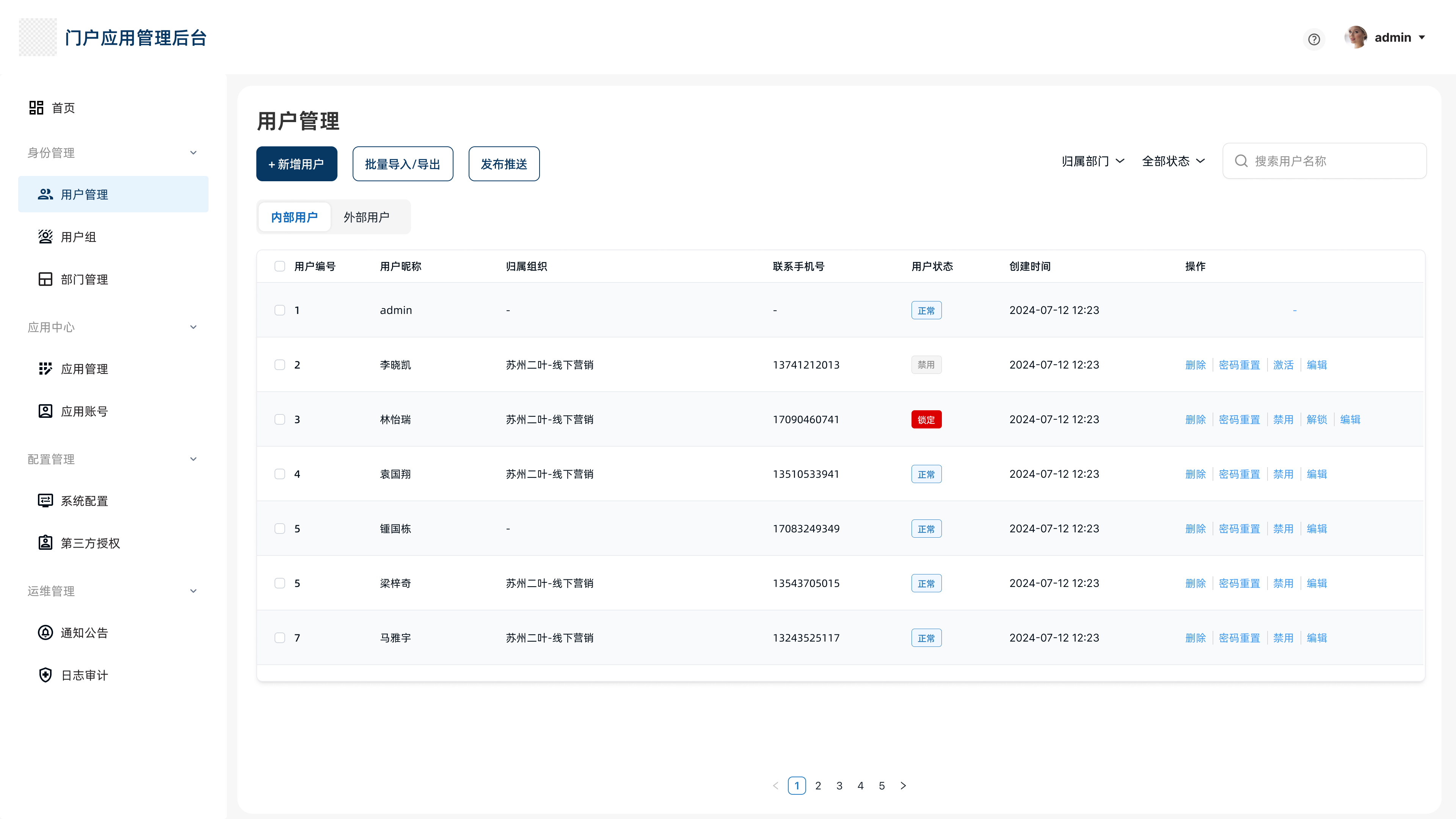
Task: Click 激活 for user 李晓凯
Action: tap(1283, 364)
